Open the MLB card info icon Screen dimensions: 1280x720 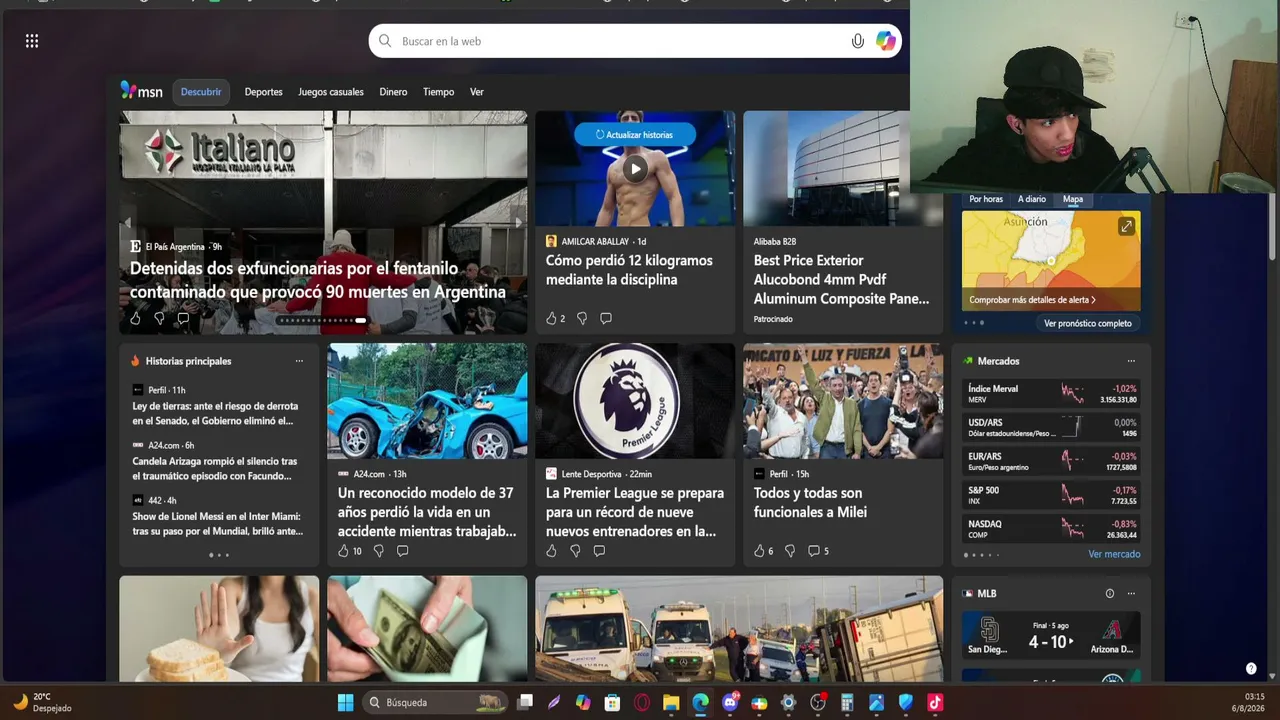click(1109, 593)
